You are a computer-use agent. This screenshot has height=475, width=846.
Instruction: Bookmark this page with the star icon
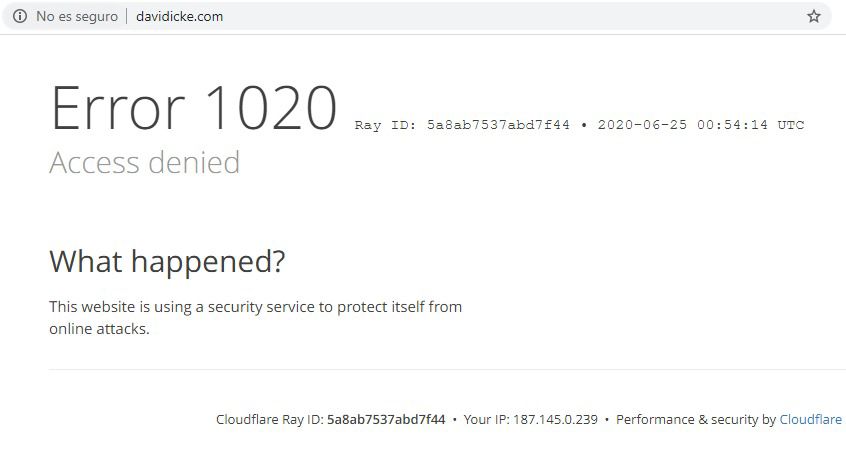pos(814,16)
